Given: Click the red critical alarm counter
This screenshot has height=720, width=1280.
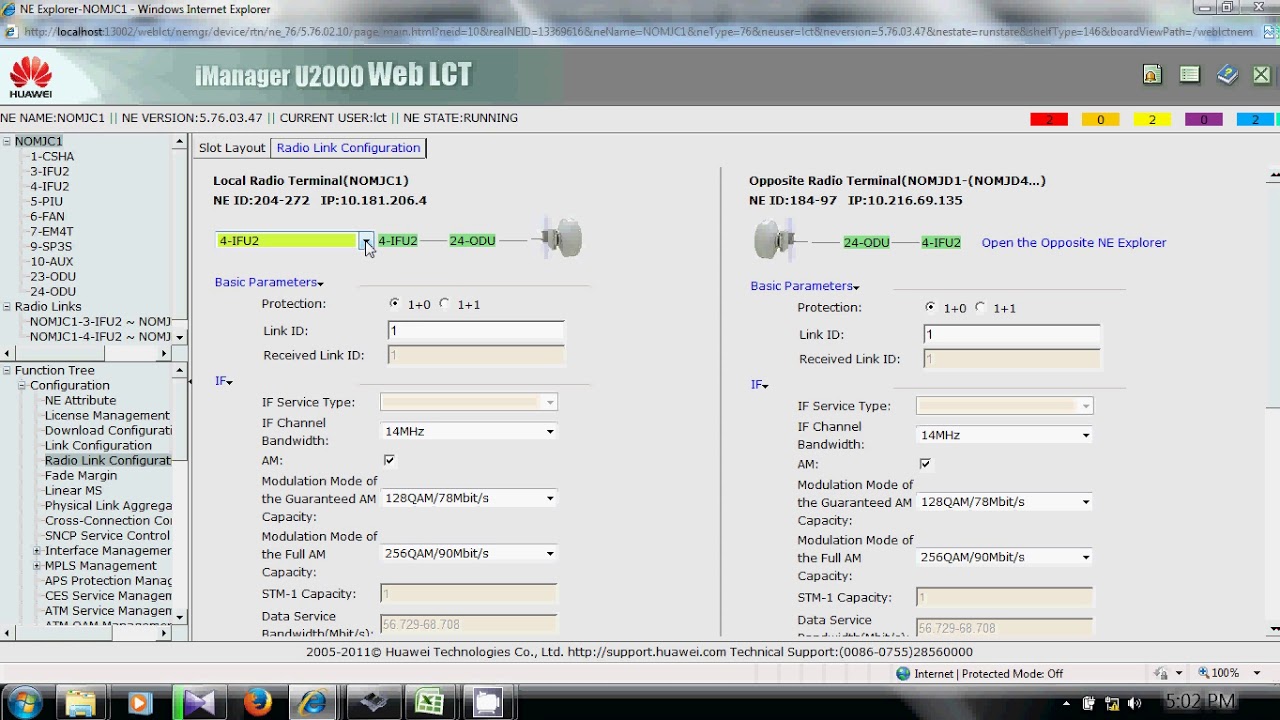Looking at the screenshot, I should coord(1049,120).
